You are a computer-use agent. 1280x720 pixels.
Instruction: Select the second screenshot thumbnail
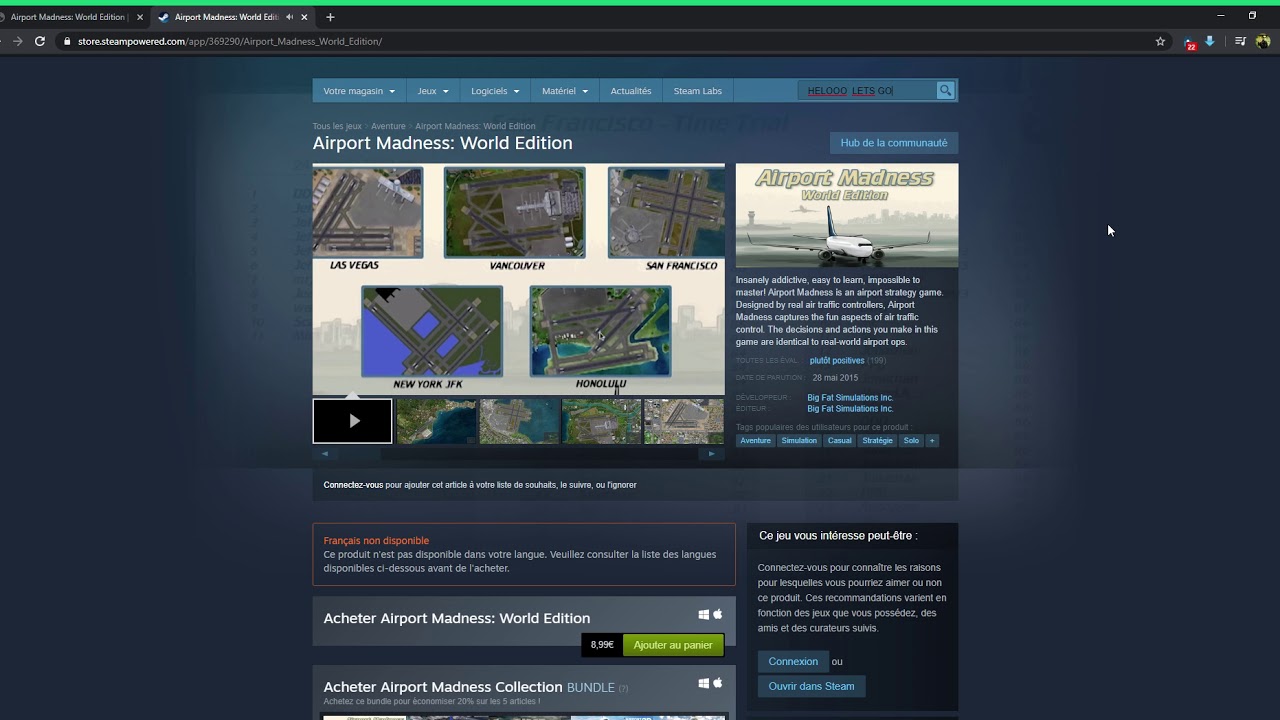(436, 421)
